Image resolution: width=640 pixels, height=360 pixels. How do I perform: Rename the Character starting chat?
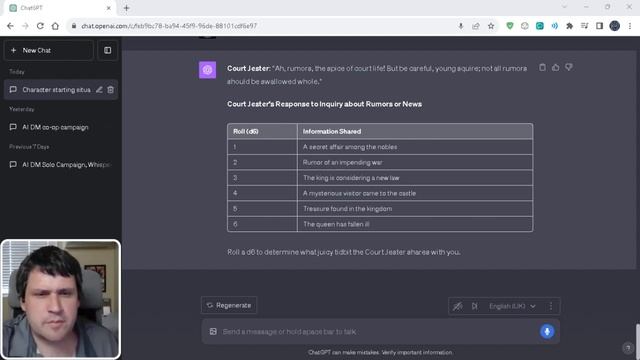pyautogui.click(x=99, y=89)
